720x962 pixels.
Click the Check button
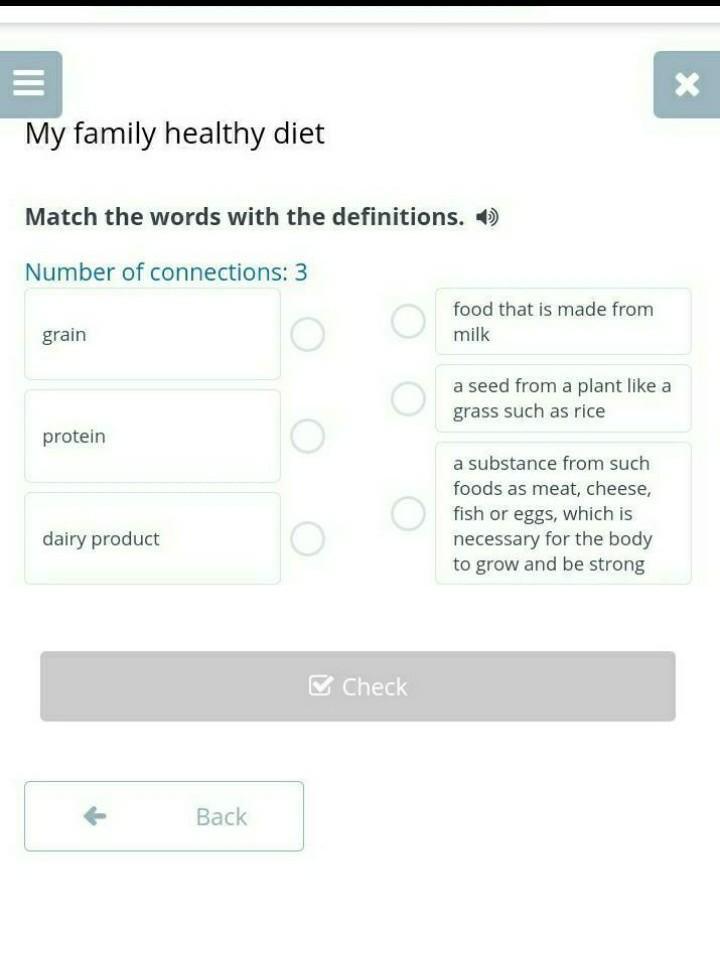click(x=358, y=686)
